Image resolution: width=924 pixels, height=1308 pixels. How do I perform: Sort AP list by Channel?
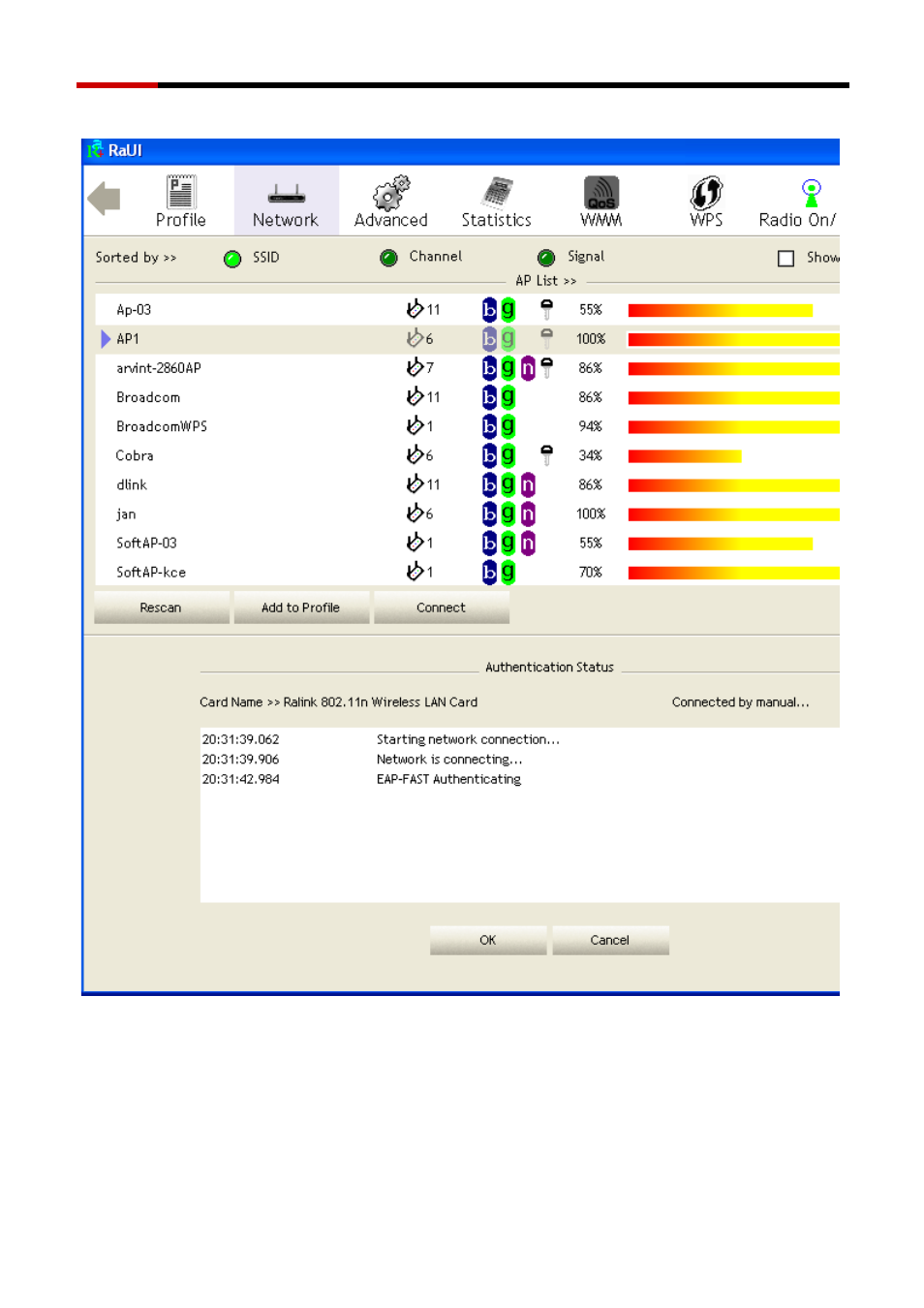point(388,258)
